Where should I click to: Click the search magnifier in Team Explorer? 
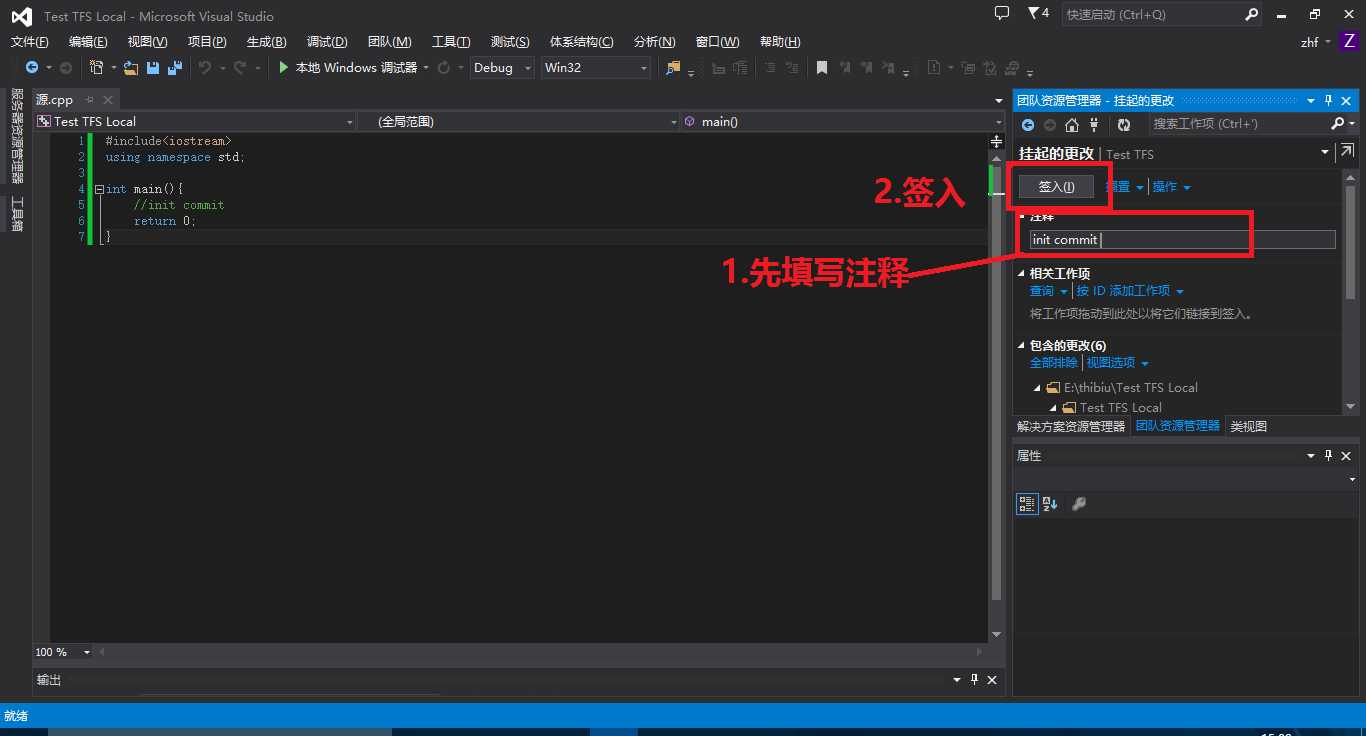pos(1338,124)
